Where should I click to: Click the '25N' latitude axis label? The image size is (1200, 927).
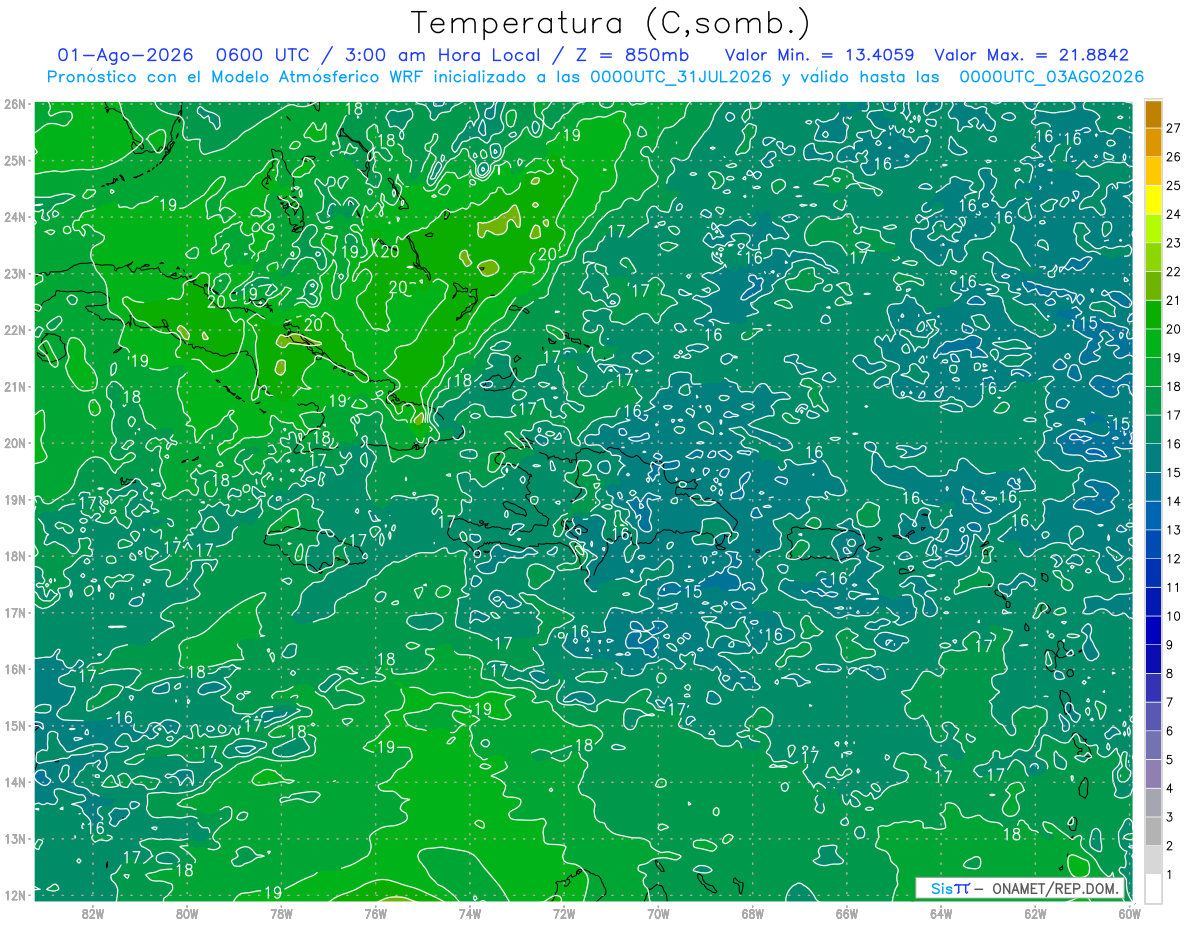(x=14, y=160)
